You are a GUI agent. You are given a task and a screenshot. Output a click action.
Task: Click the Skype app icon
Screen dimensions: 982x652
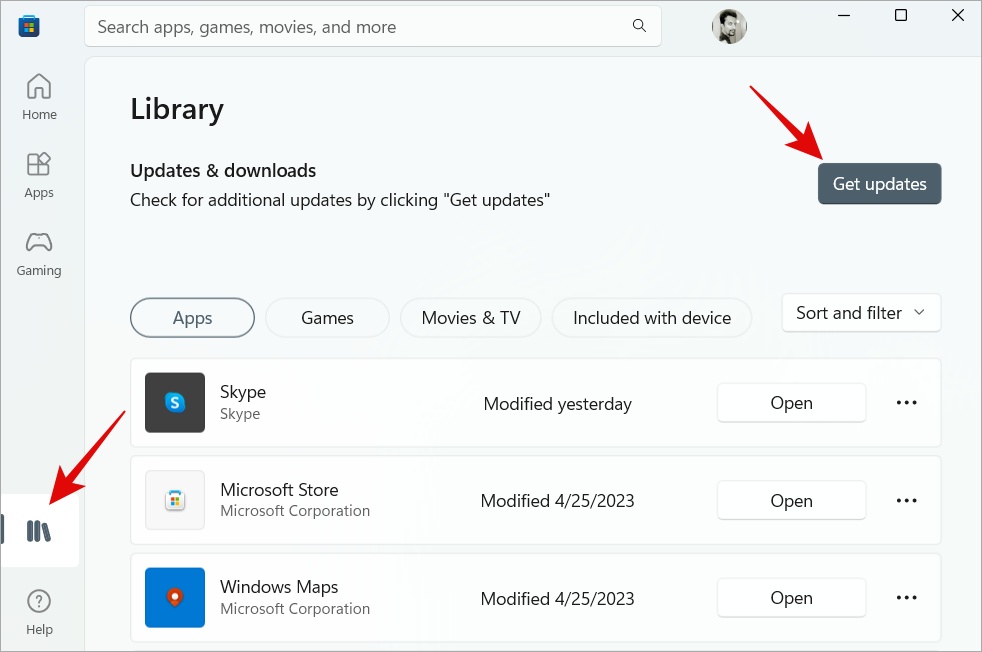(175, 403)
